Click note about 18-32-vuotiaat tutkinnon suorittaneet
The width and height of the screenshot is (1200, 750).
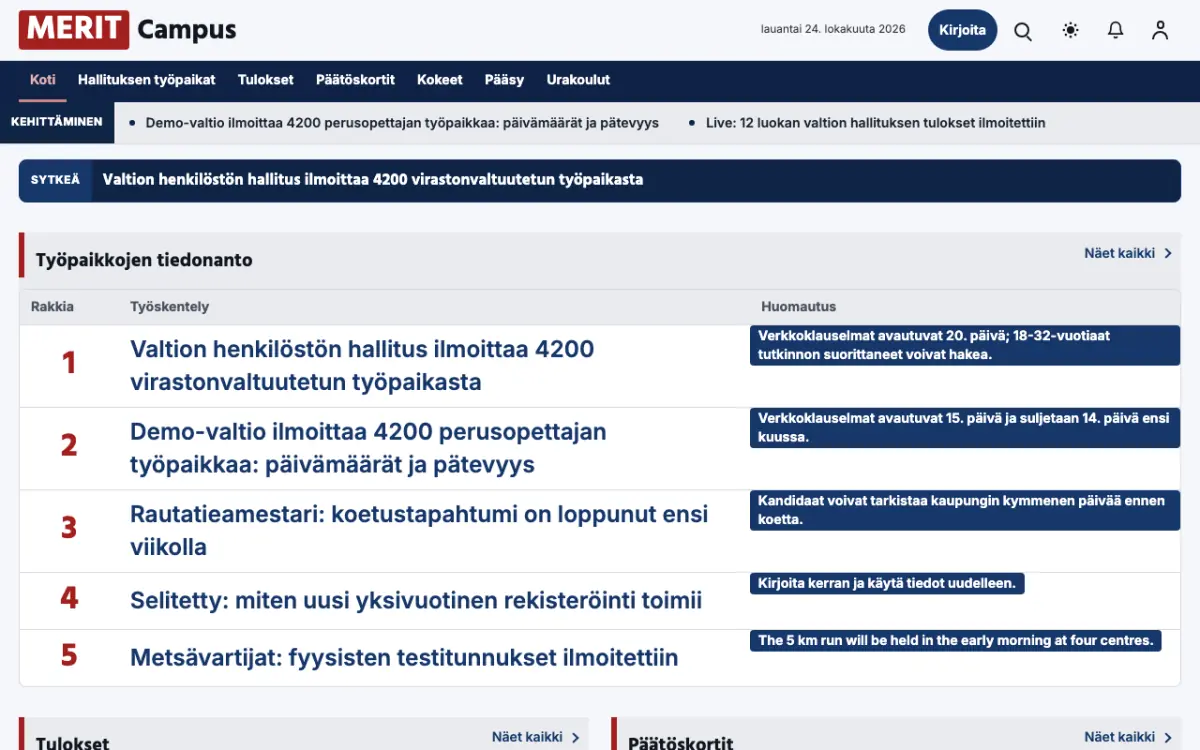(965, 345)
